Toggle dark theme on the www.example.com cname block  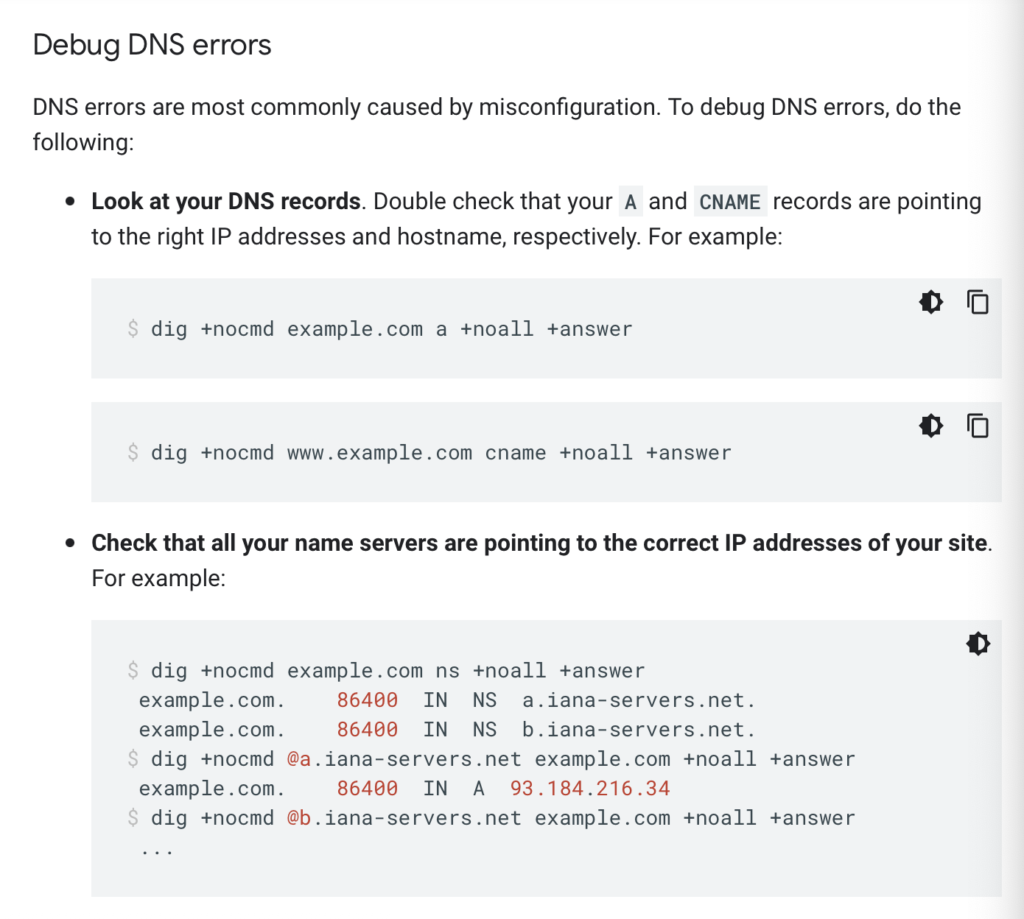[x=931, y=426]
